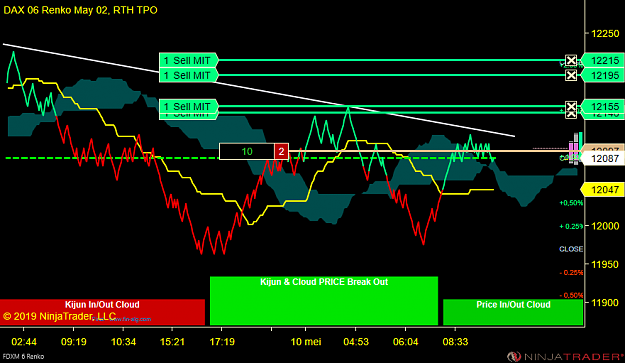Click the 10:34 time axis label
Viewport: 625px width, 363px height.
tap(123, 342)
